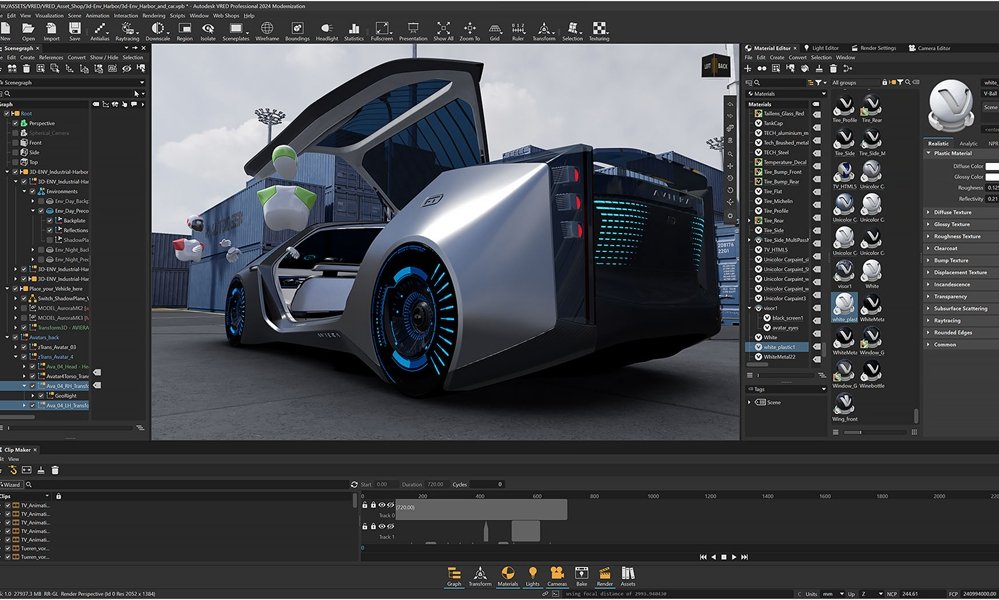Switch to the Render Settings tab
Image resolution: width=999 pixels, height=600 pixels.
873,48
